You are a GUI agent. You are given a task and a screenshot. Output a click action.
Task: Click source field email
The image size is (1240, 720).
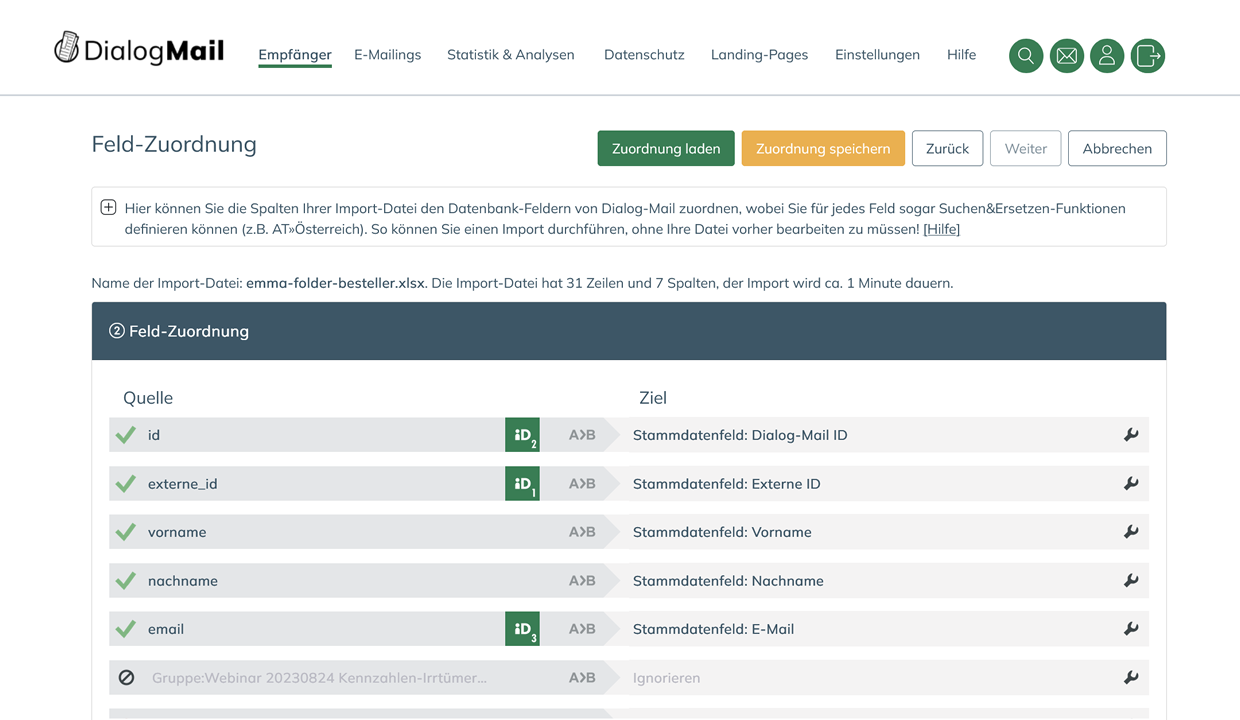[166, 629]
